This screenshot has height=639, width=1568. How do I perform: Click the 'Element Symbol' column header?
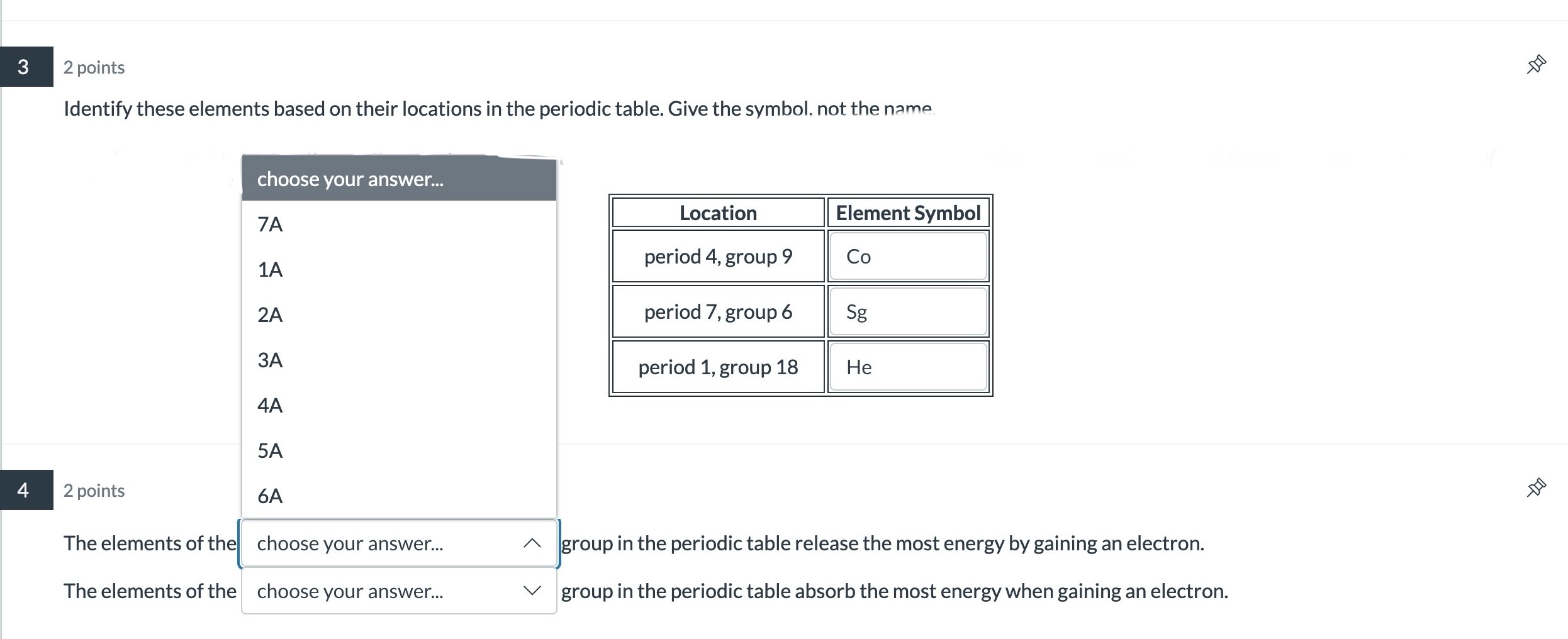(x=907, y=213)
